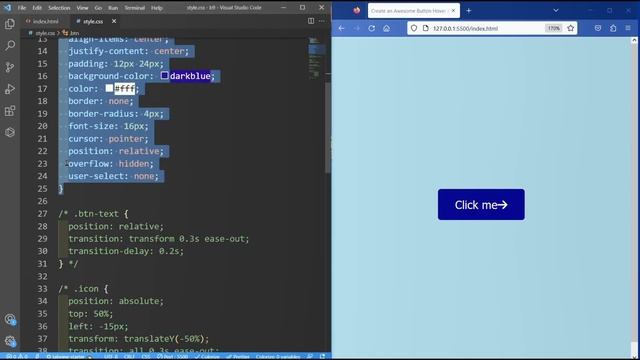Open the Run and Debug view

[x=10, y=89]
